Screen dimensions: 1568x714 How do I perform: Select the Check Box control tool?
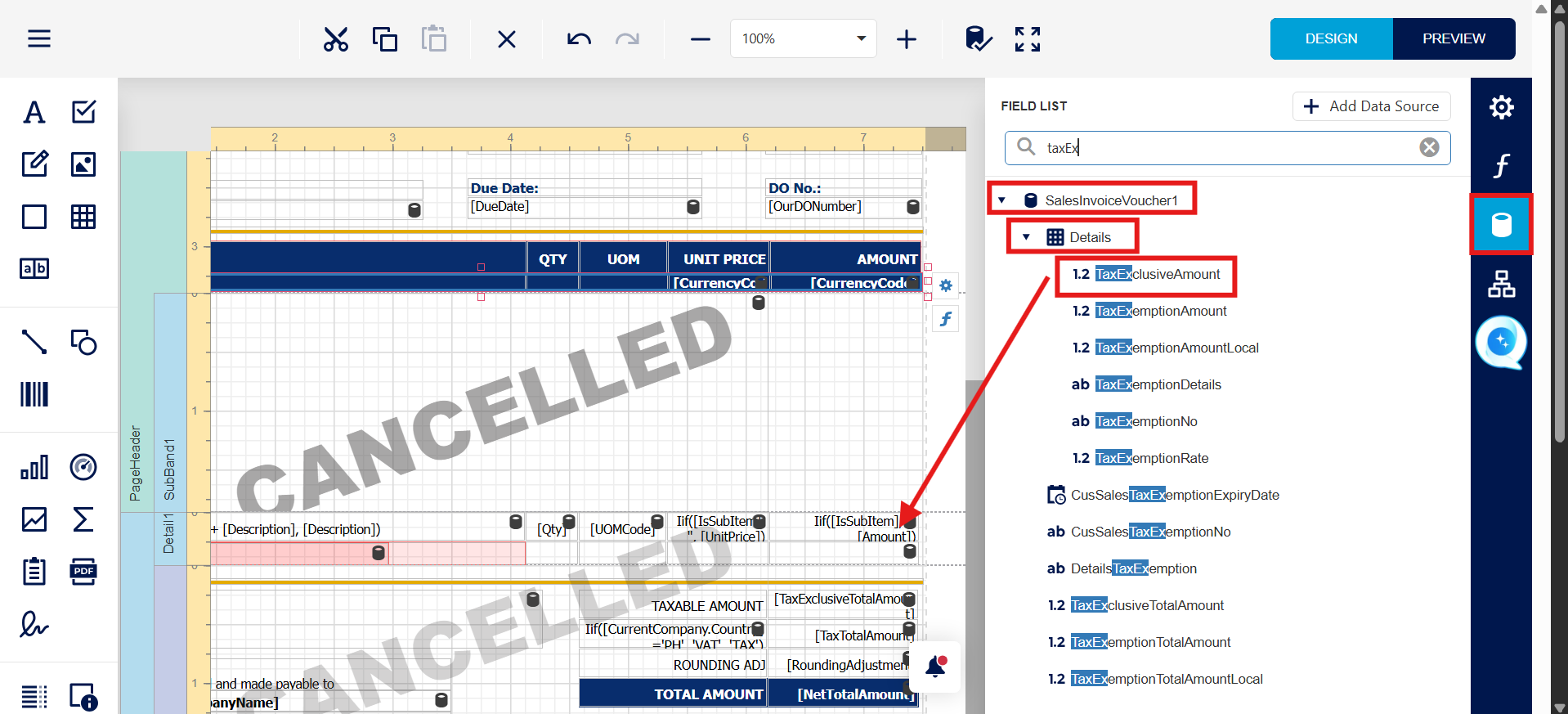point(83,112)
